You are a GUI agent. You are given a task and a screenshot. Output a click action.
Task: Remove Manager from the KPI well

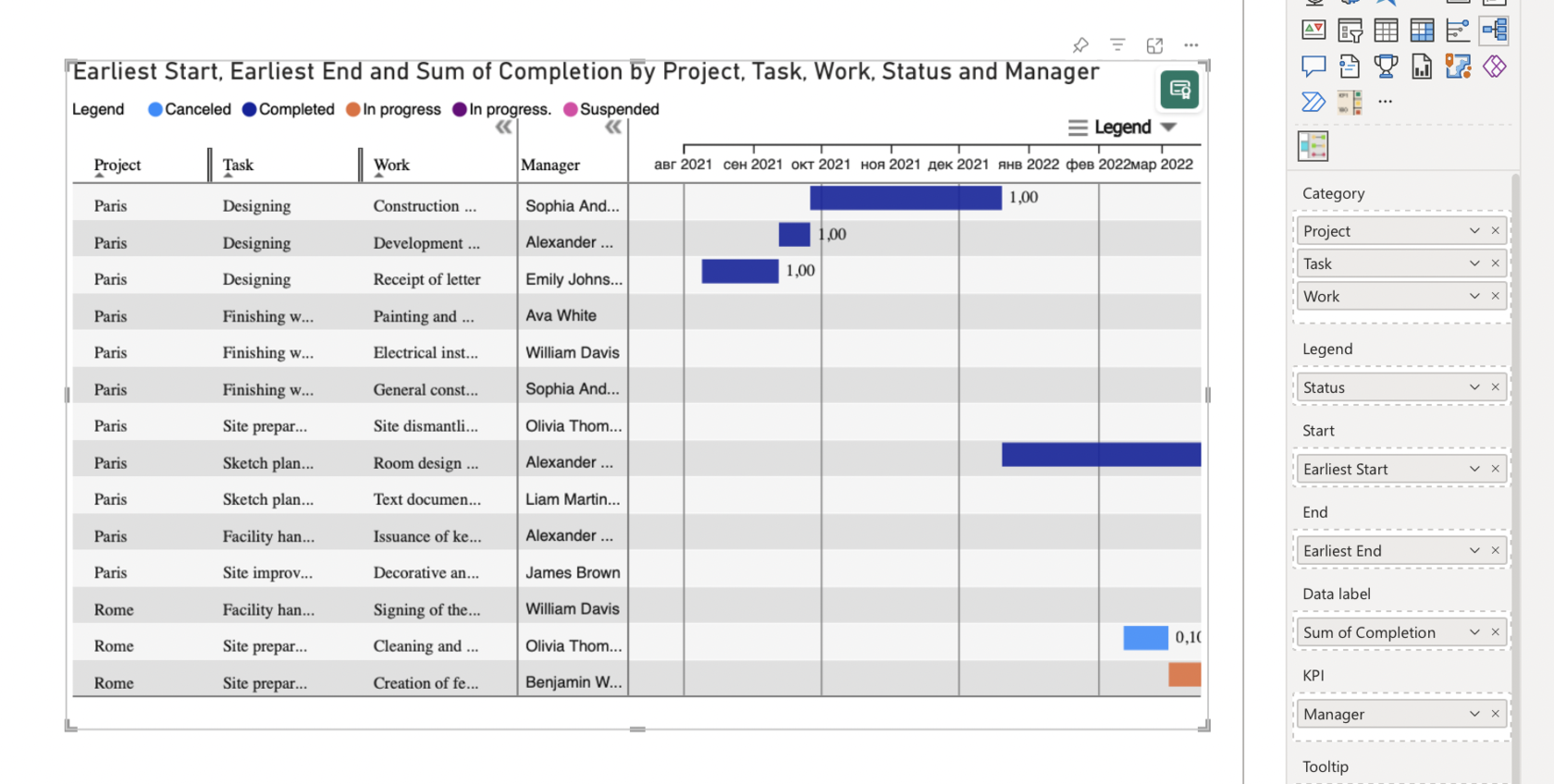pyautogui.click(x=1495, y=714)
